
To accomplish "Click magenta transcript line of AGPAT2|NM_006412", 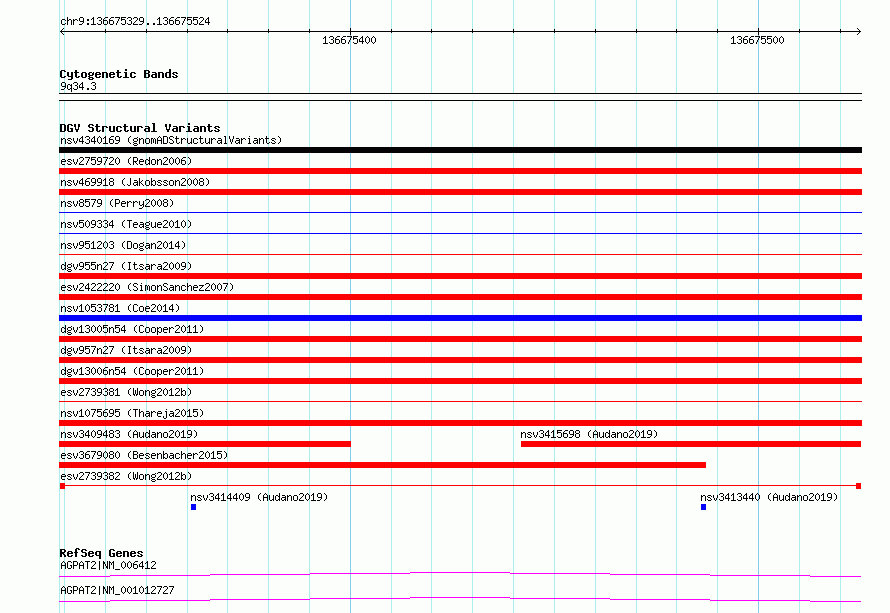I will (x=460, y=574).
